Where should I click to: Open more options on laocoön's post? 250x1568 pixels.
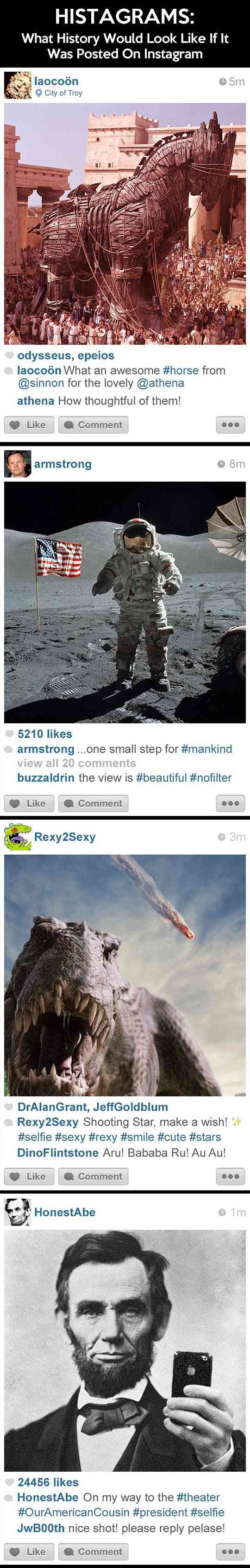coord(231,425)
